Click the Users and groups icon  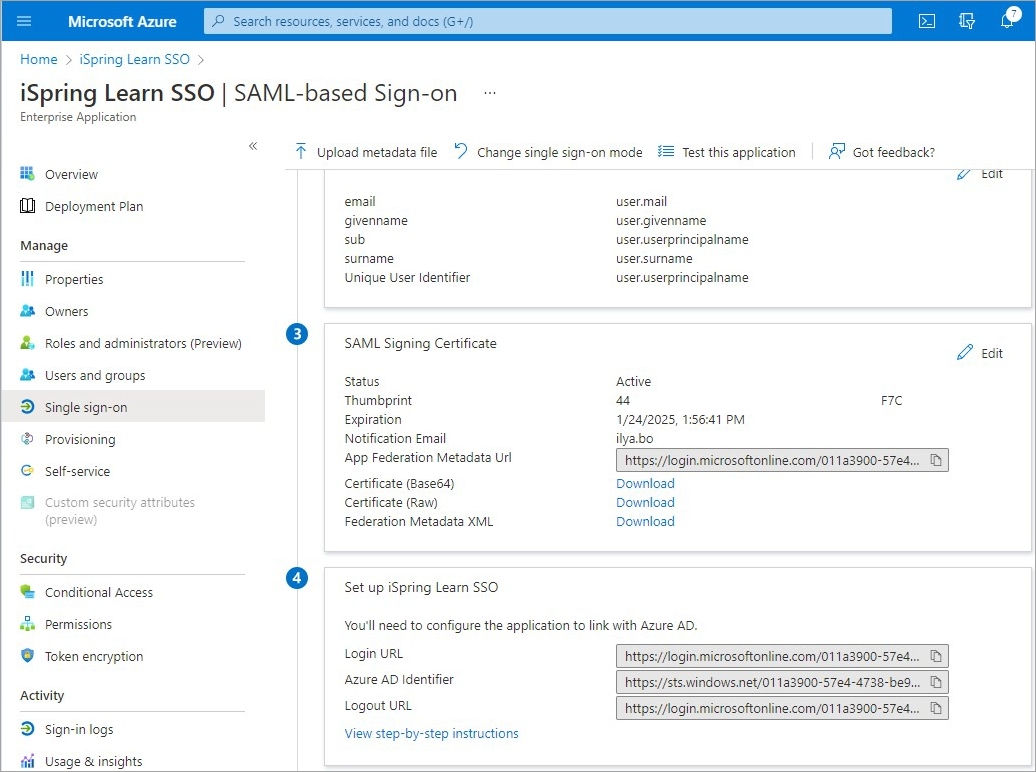(x=27, y=375)
